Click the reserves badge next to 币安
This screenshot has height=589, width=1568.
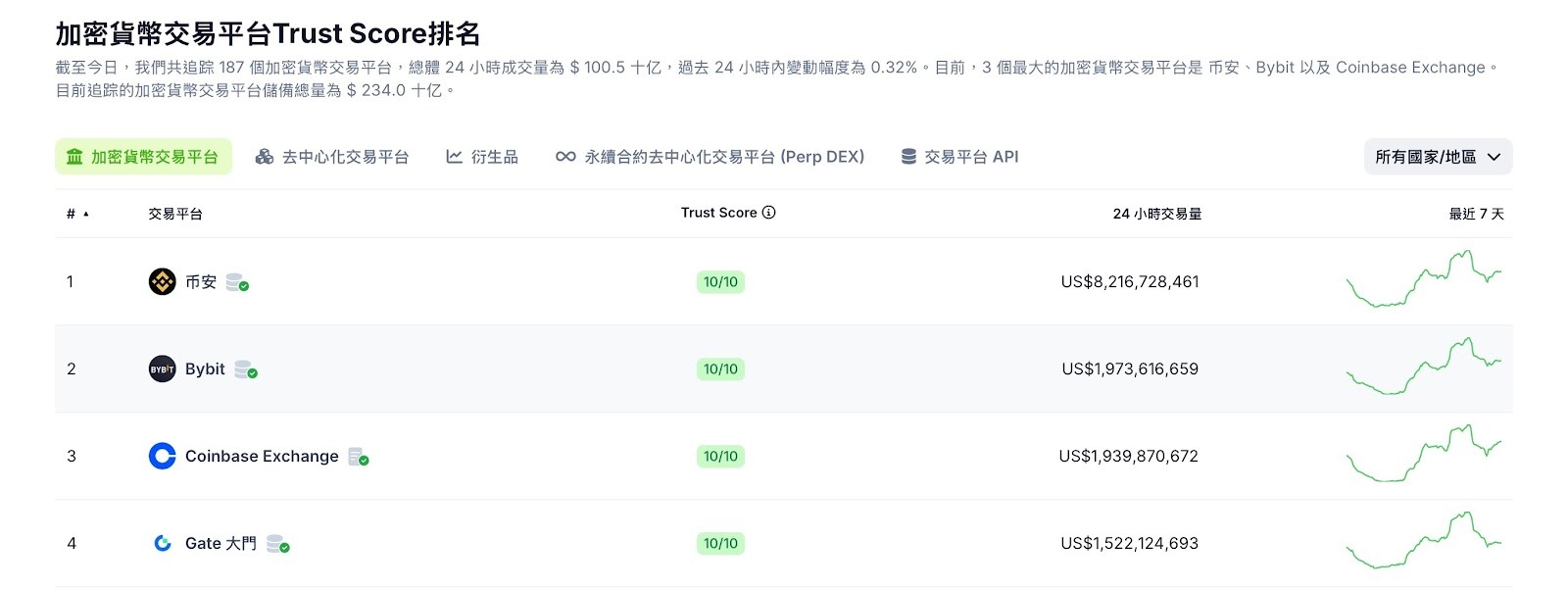pyautogui.click(x=237, y=283)
